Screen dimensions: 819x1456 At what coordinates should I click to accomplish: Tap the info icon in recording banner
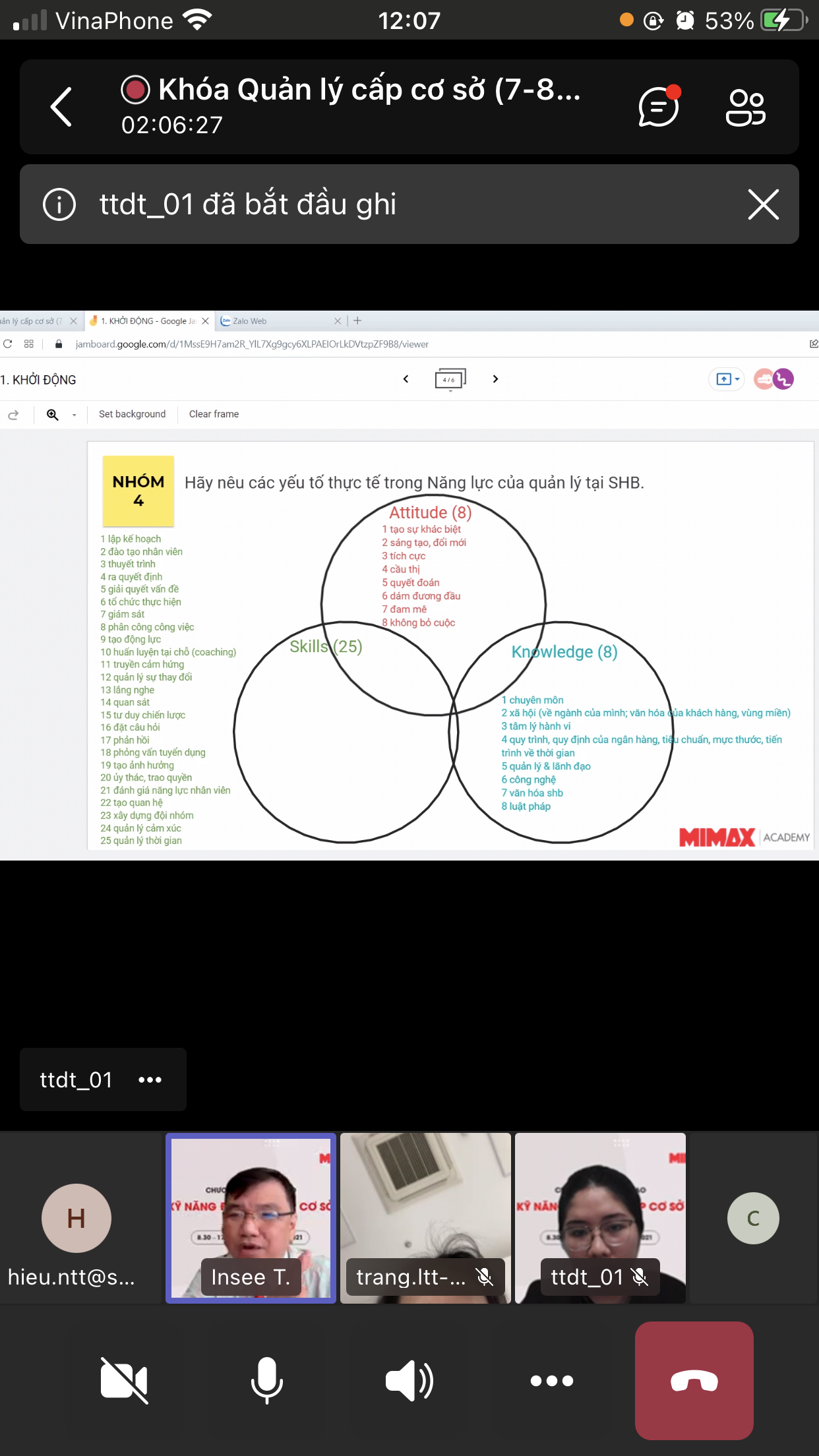coord(59,204)
